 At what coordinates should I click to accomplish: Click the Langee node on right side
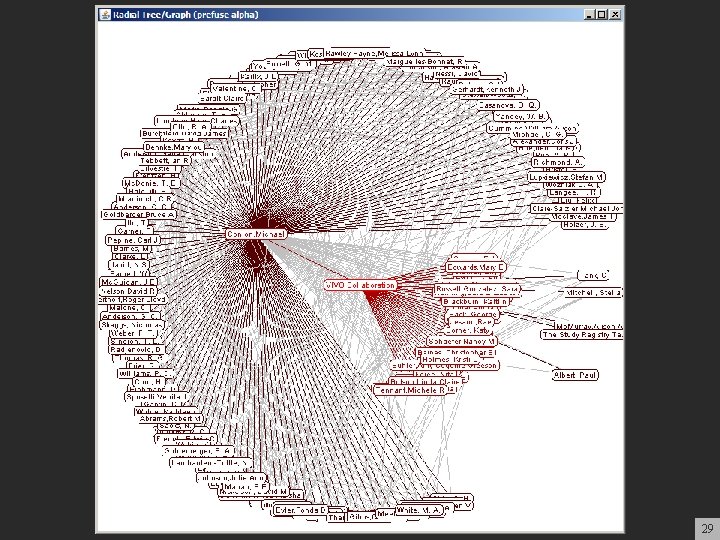[x=574, y=193]
